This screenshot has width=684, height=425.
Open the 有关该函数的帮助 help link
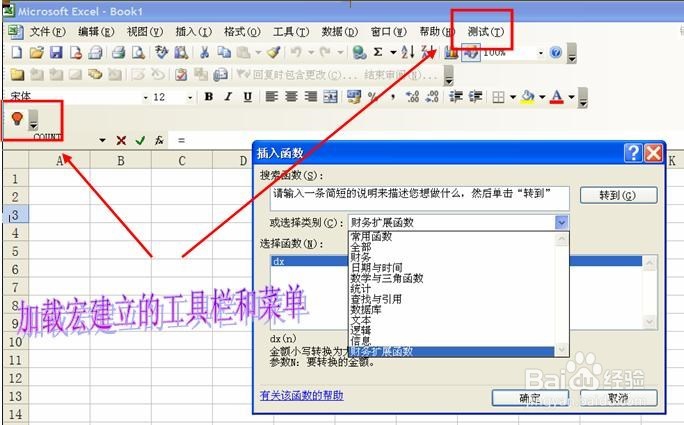[x=301, y=395]
